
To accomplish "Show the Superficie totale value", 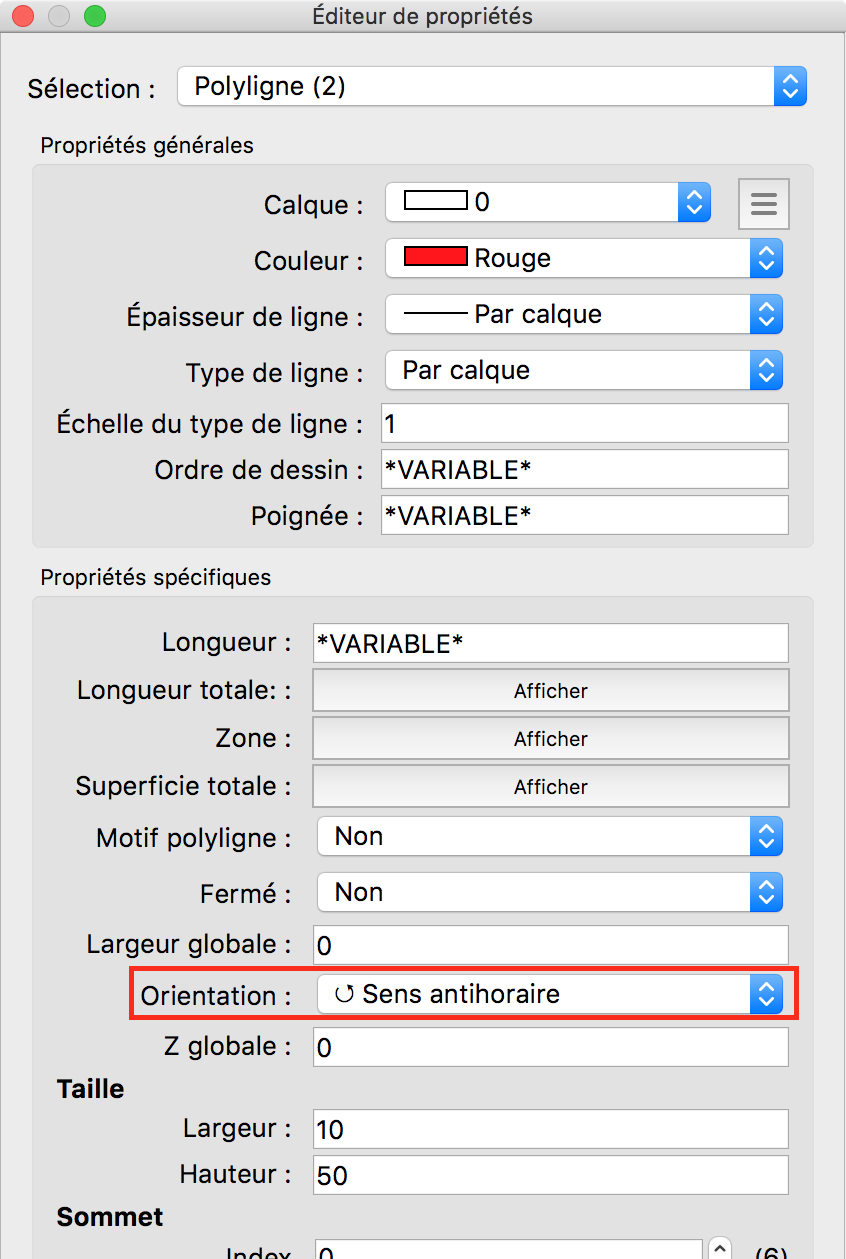I will pos(550,786).
